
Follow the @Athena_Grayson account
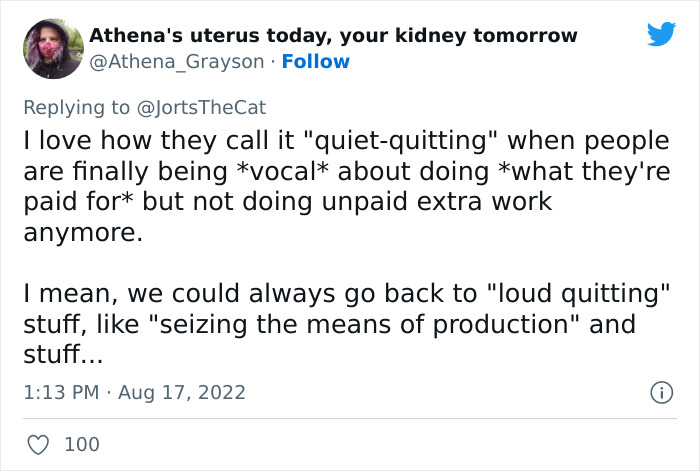pos(316,62)
